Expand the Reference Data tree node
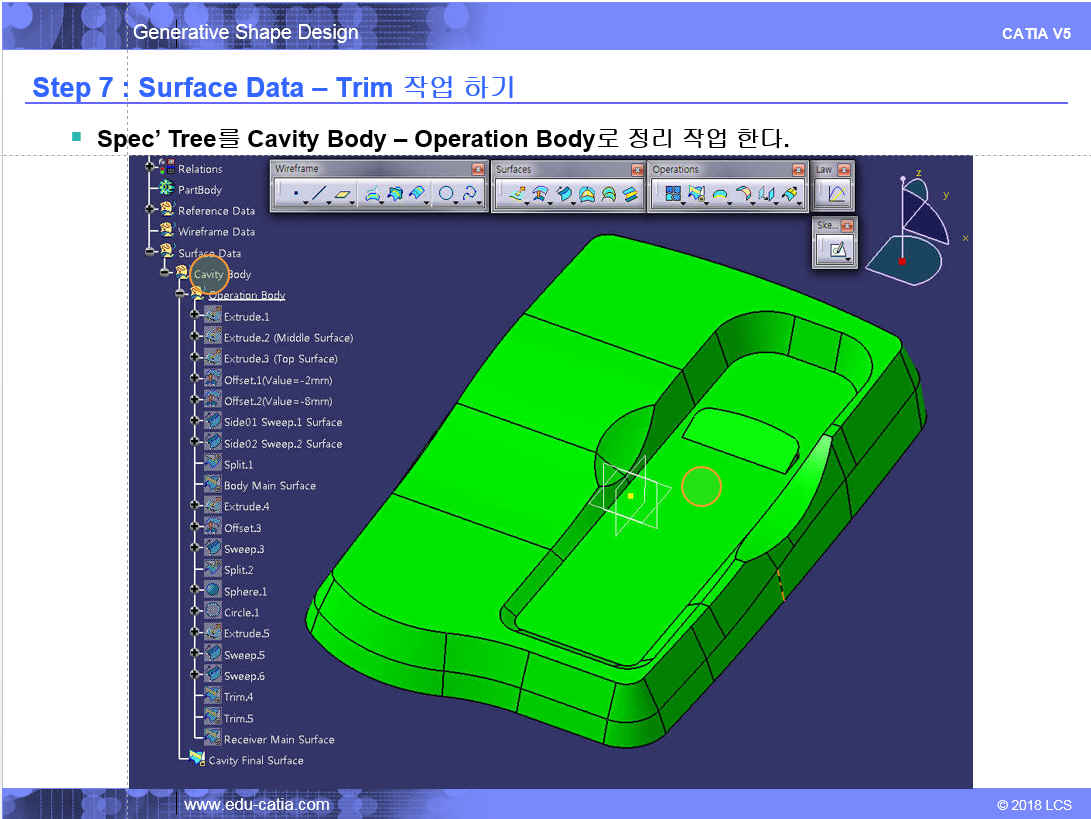 coord(151,210)
